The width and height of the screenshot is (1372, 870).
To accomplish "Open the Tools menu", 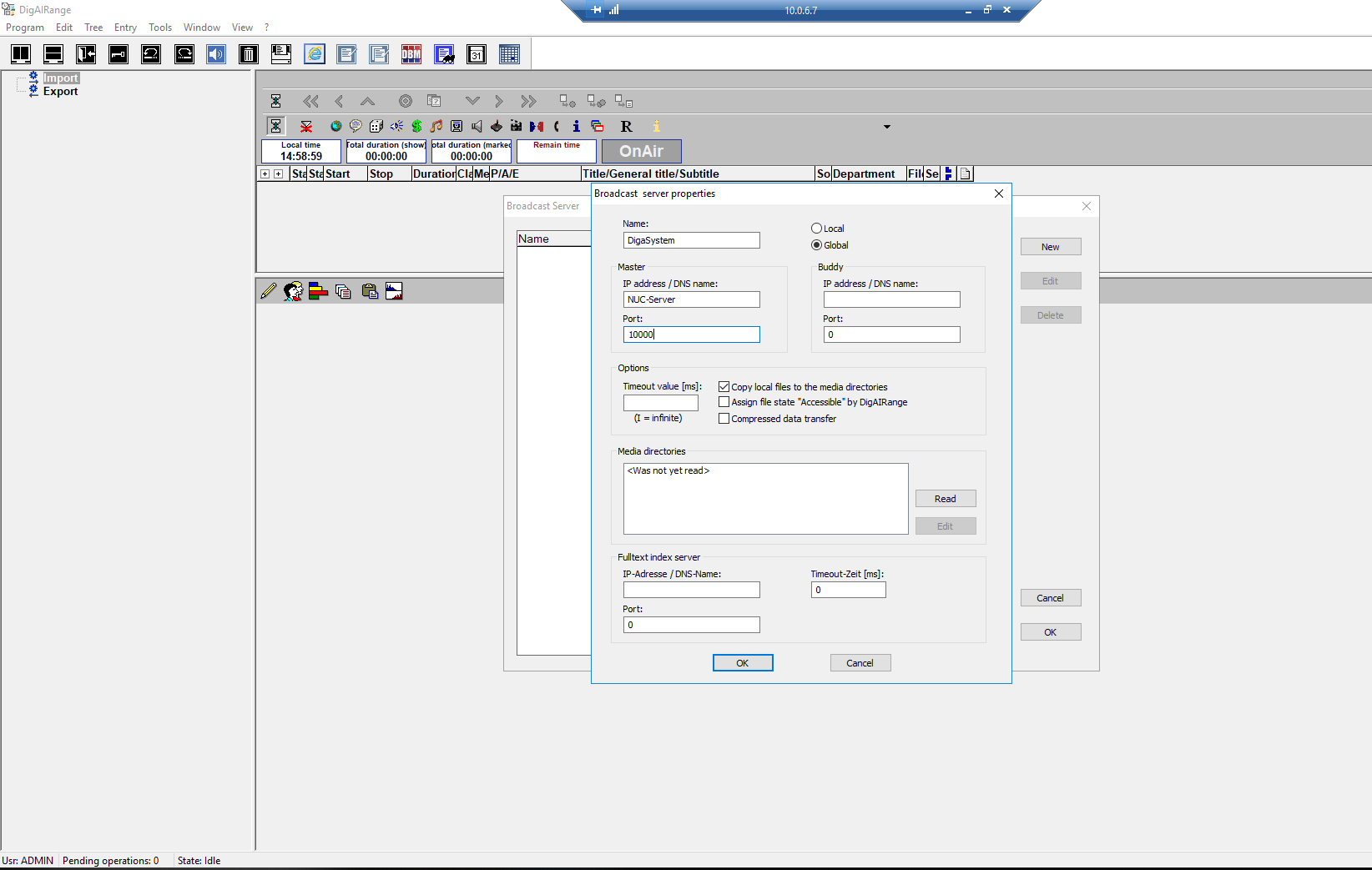I will click(159, 28).
